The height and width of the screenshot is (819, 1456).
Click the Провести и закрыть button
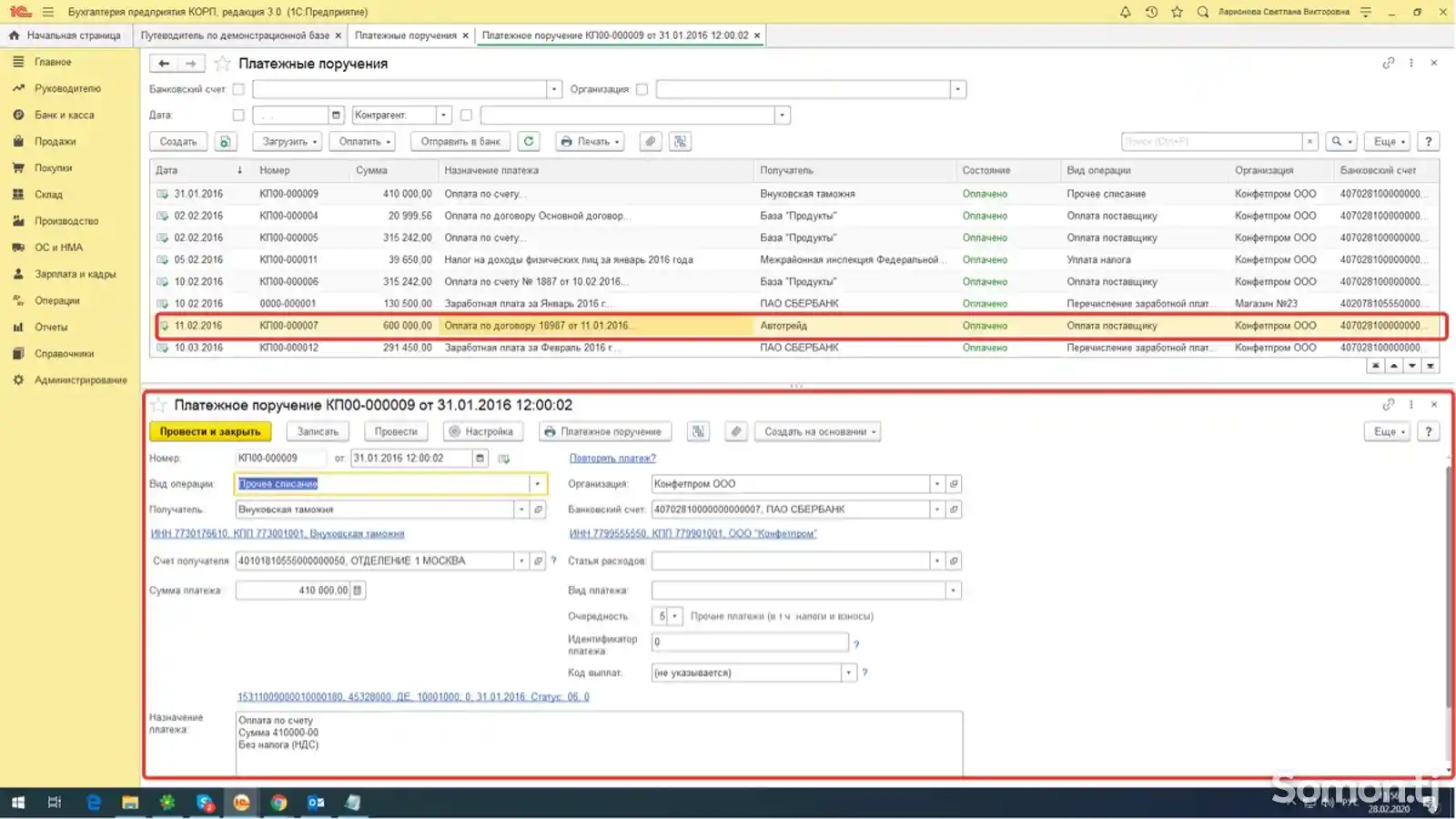click(x=210, y=431)
